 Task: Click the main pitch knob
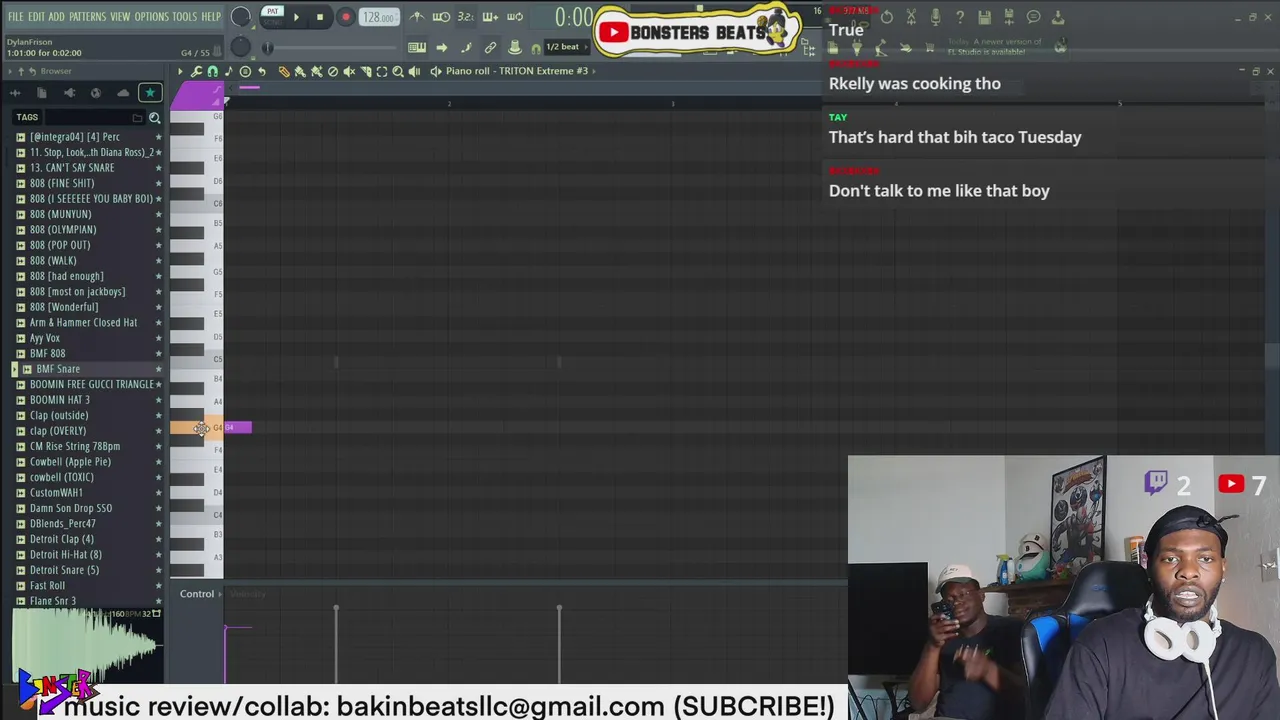tap(241, 47)
